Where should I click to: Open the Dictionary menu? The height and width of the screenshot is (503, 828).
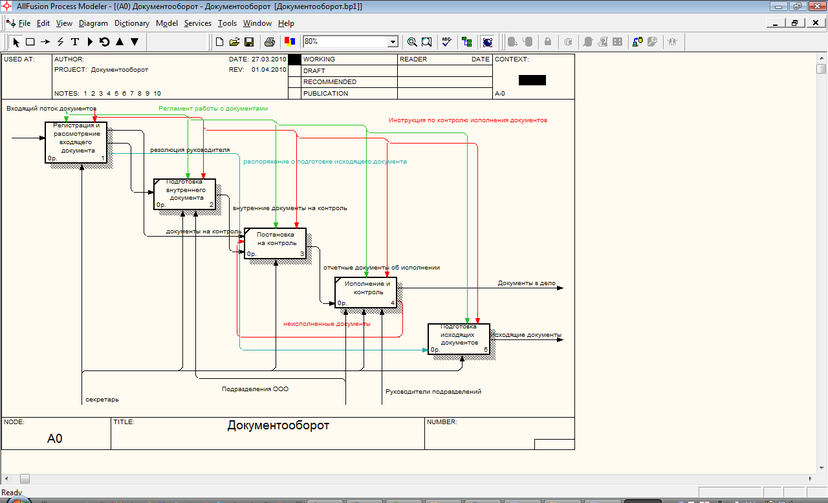tap(132, 22)
